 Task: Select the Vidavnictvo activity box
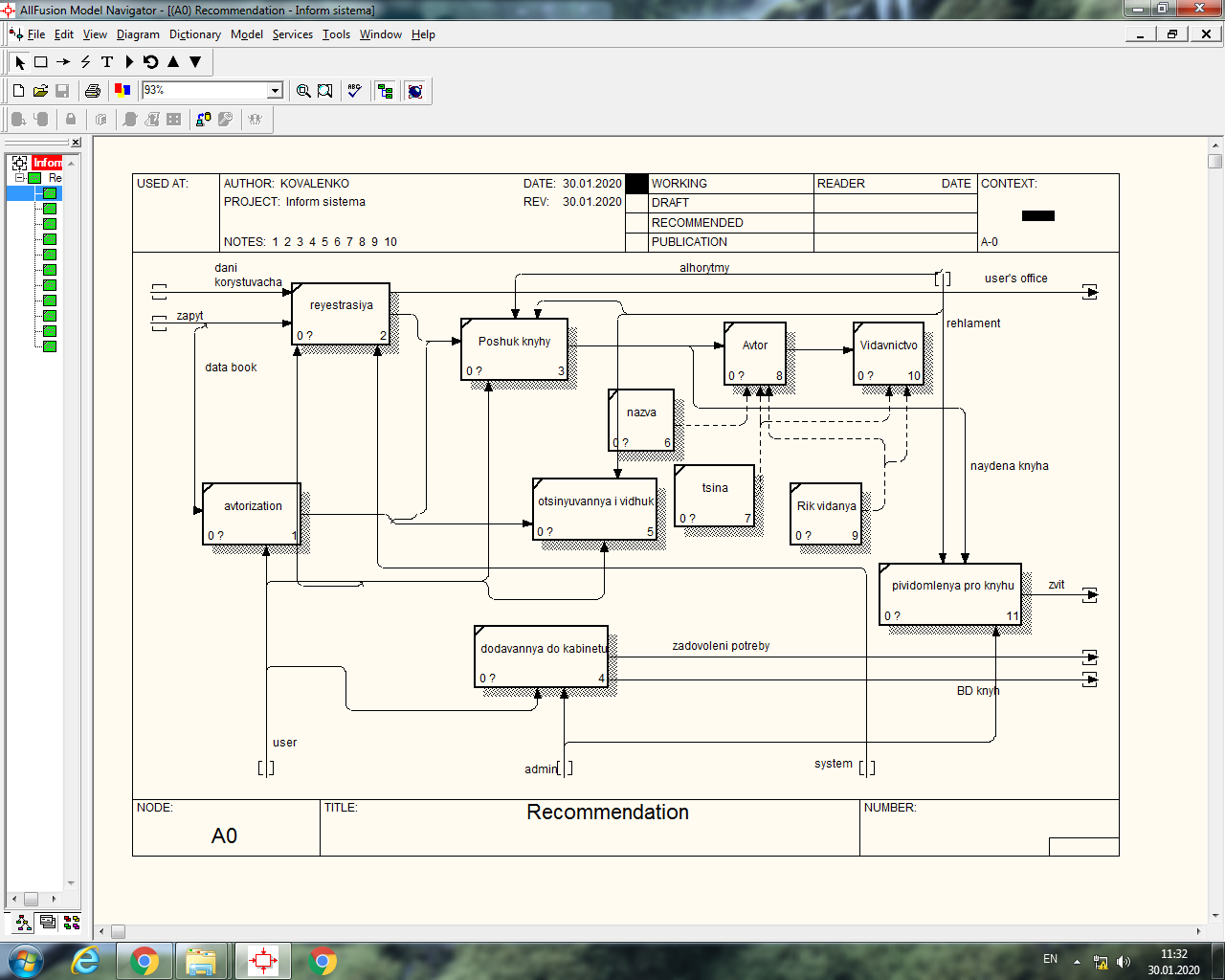(888, 353)
